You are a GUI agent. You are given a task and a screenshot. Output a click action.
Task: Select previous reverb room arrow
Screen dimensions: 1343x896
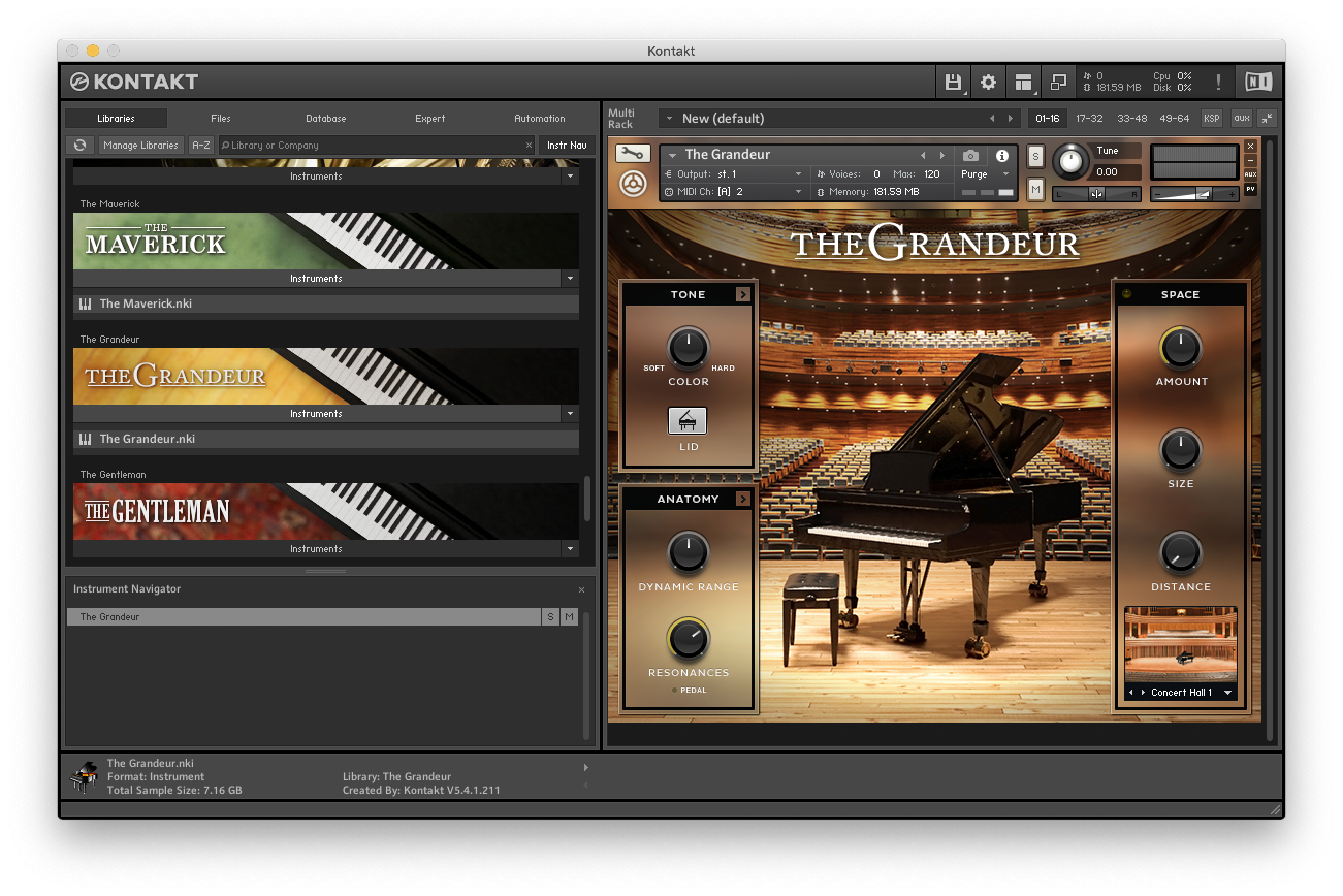[1131, 692]
